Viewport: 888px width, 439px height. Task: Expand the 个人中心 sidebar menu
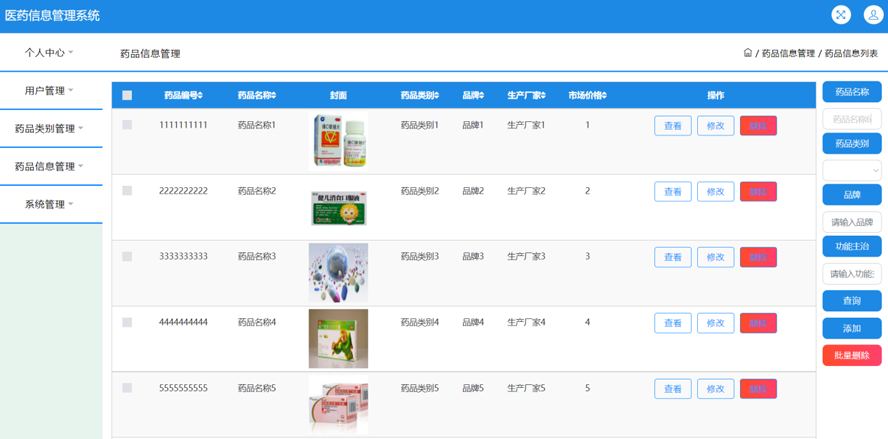pos(50,52)
